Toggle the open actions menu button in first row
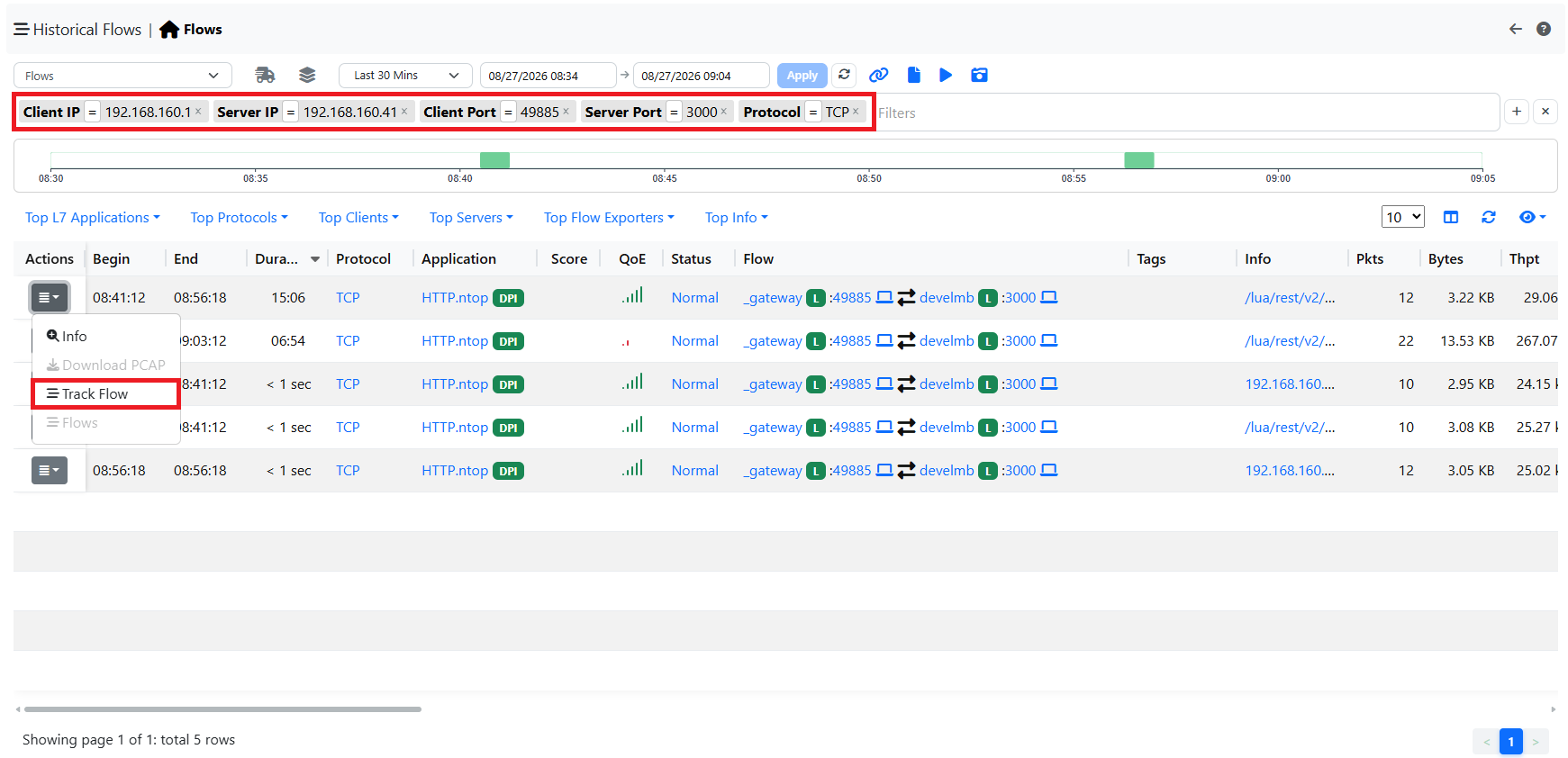Image resolution: width=1568 pixels, height=758 pixels. (x=50, y=297)
